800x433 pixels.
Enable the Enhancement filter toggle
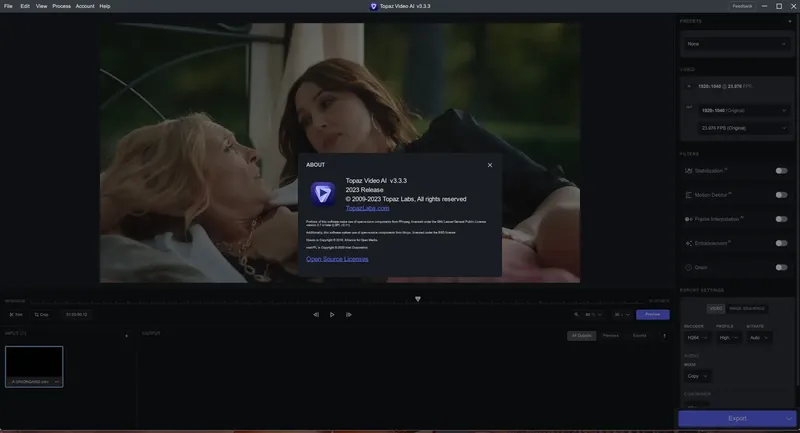coord(781,243)
